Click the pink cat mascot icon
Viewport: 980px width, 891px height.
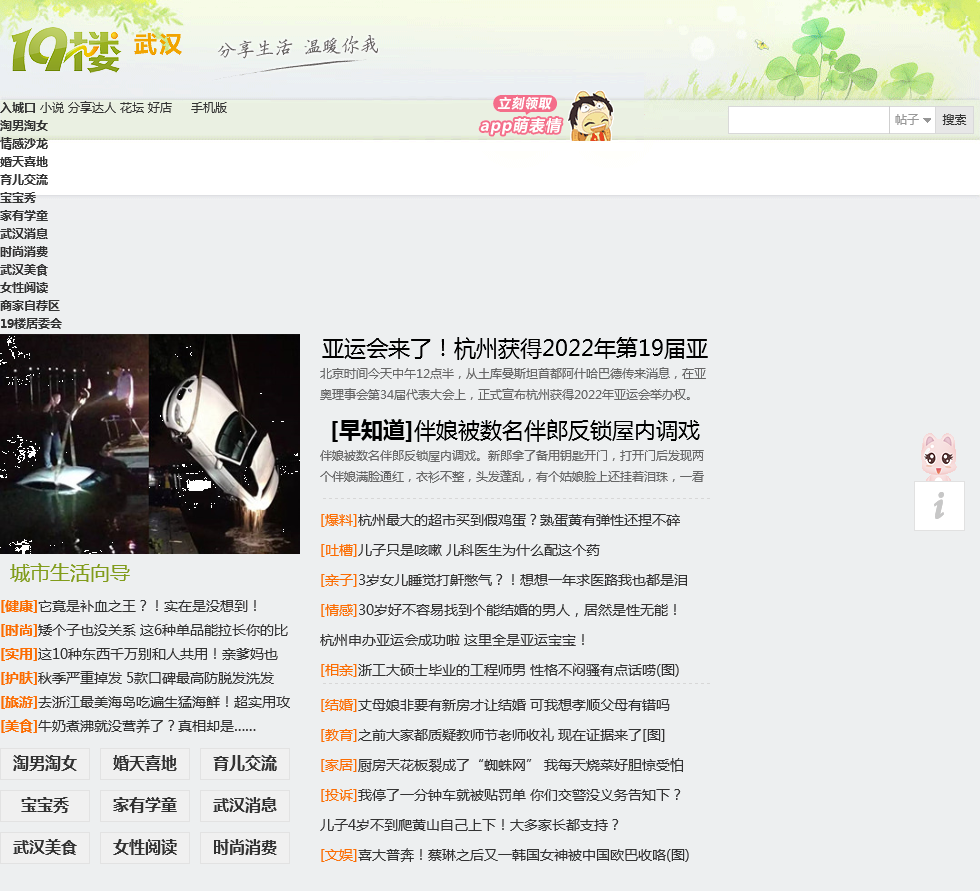click(938, 457)
